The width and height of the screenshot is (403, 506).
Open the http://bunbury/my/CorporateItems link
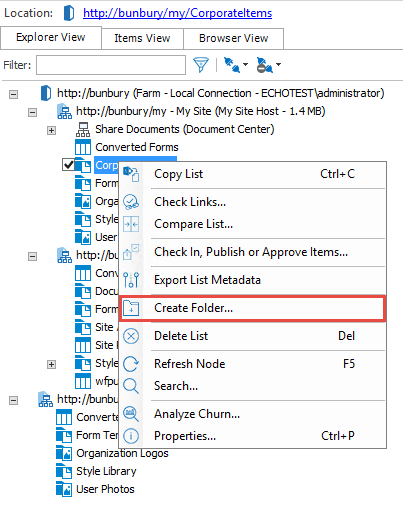tap(178, 13)
